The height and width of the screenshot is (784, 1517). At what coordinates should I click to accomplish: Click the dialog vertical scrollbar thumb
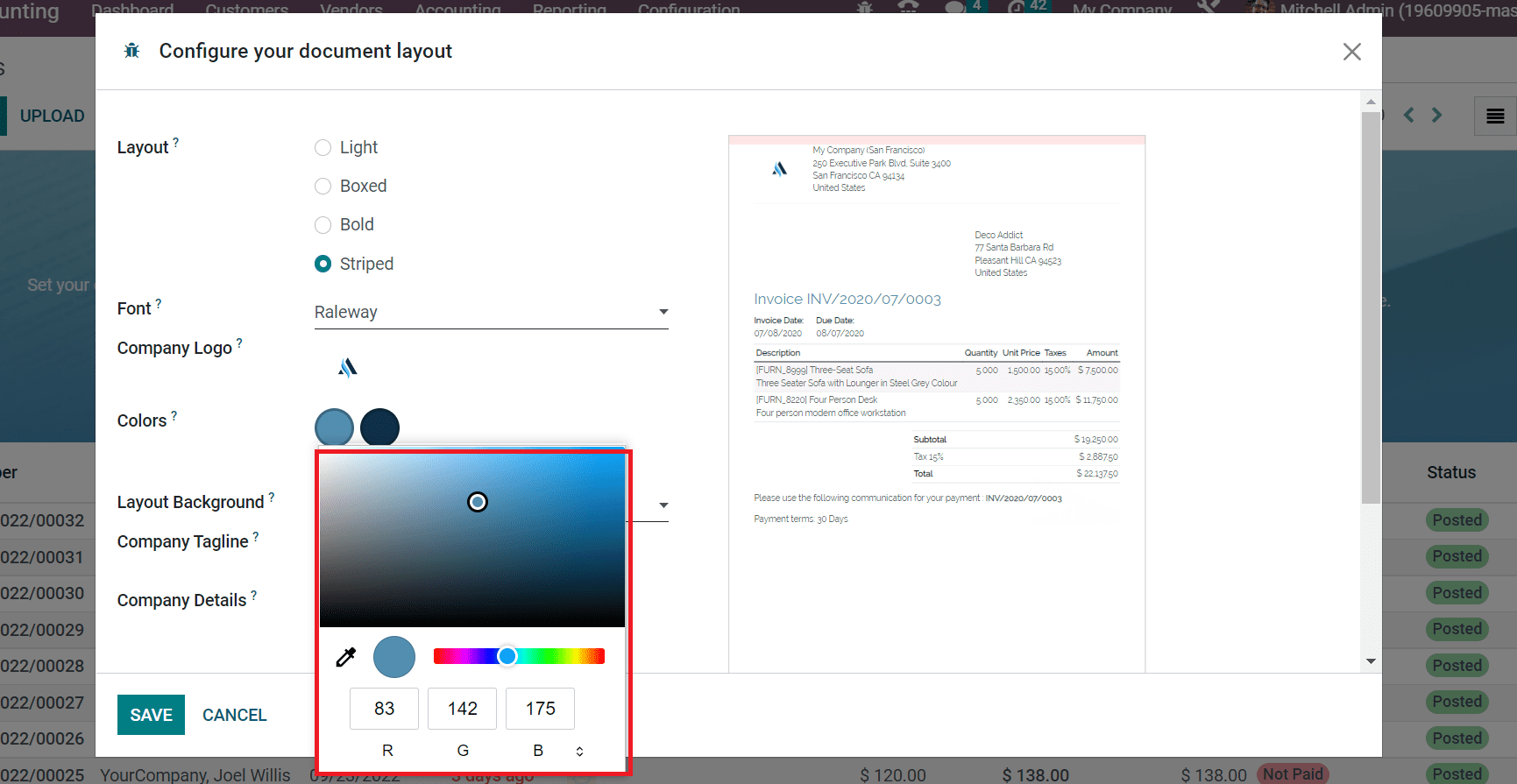tap(1371, 307)
